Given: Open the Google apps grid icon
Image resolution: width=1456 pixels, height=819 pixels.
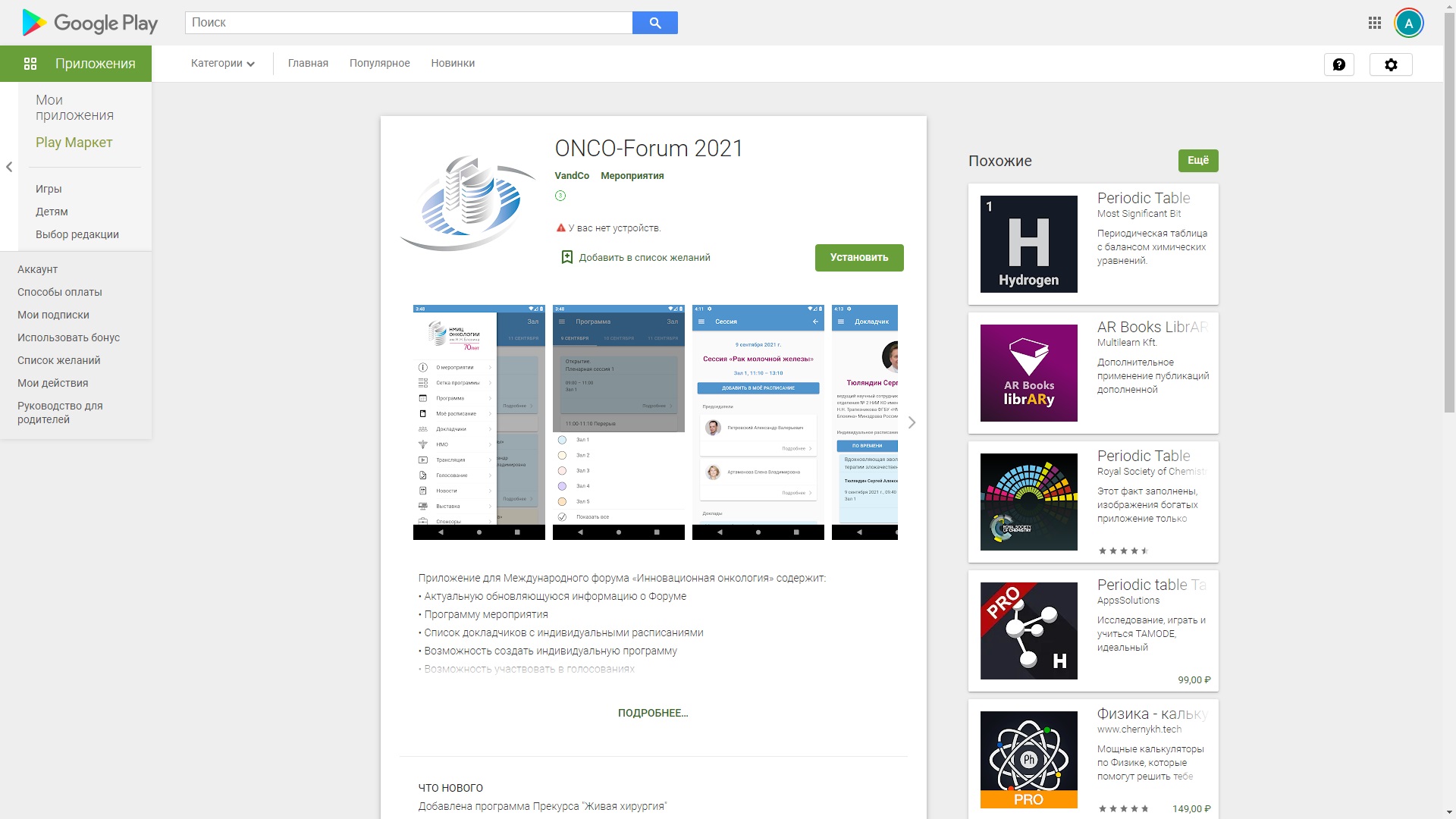Looking at the screenshot, I should point(1374,23).
